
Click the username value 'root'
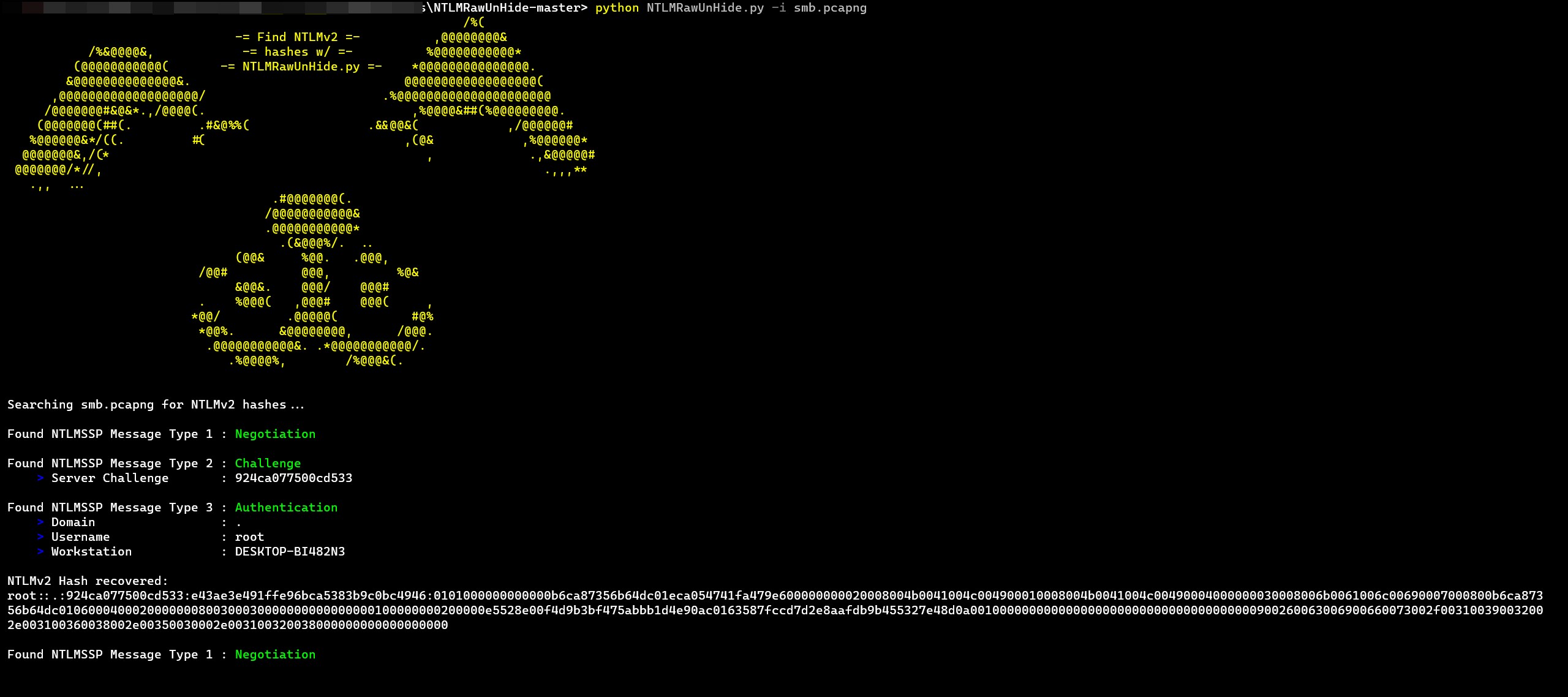click(x=249, y=537)
